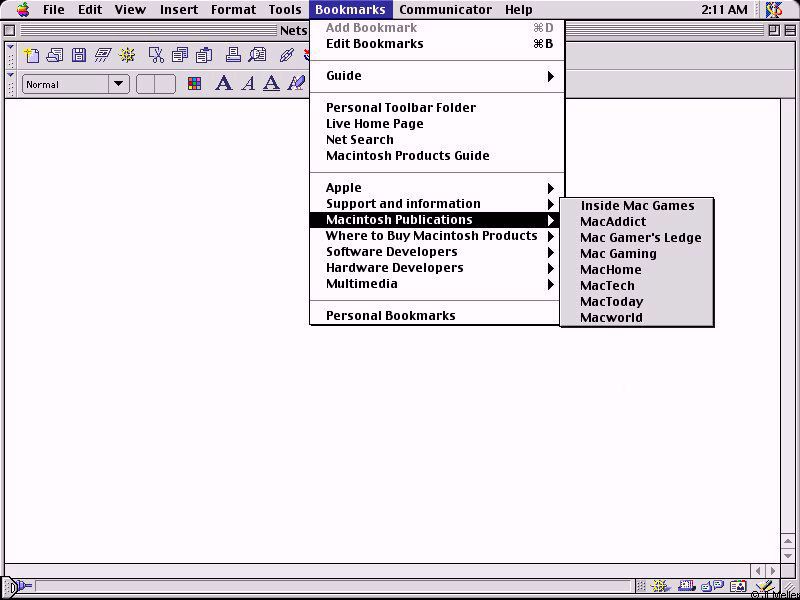Toggle underline text formatting
Viewport: 800px width, 600px height.
click(271, 84)
